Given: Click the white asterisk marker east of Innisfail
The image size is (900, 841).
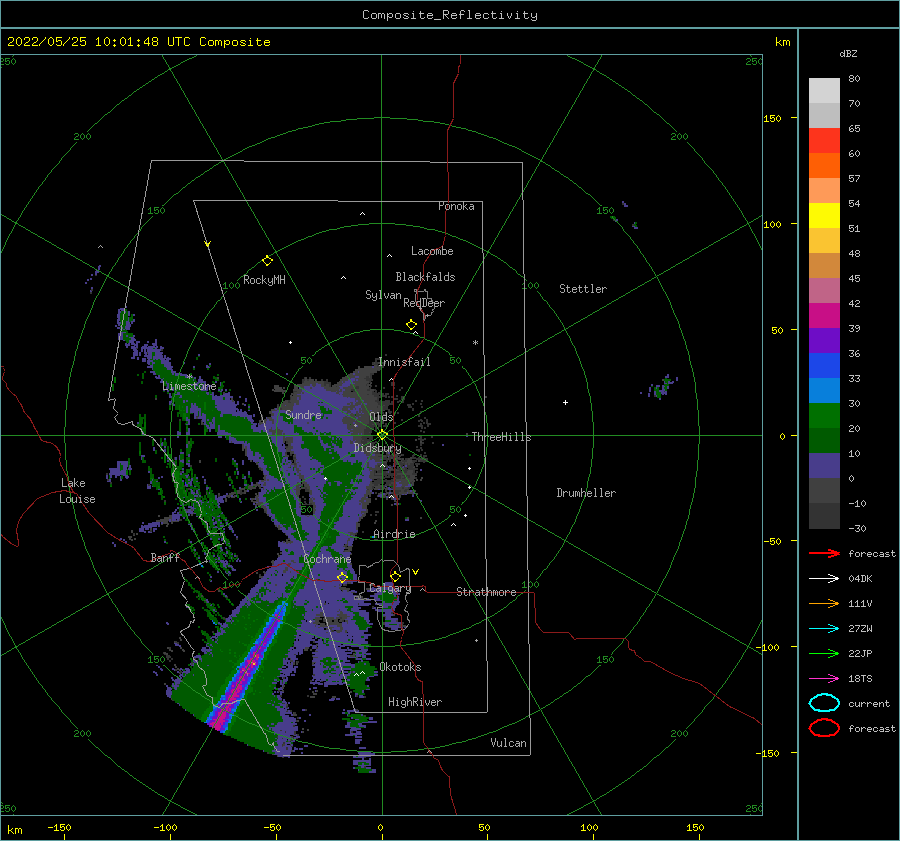Looking at the screenshot, I should point(475,343).
